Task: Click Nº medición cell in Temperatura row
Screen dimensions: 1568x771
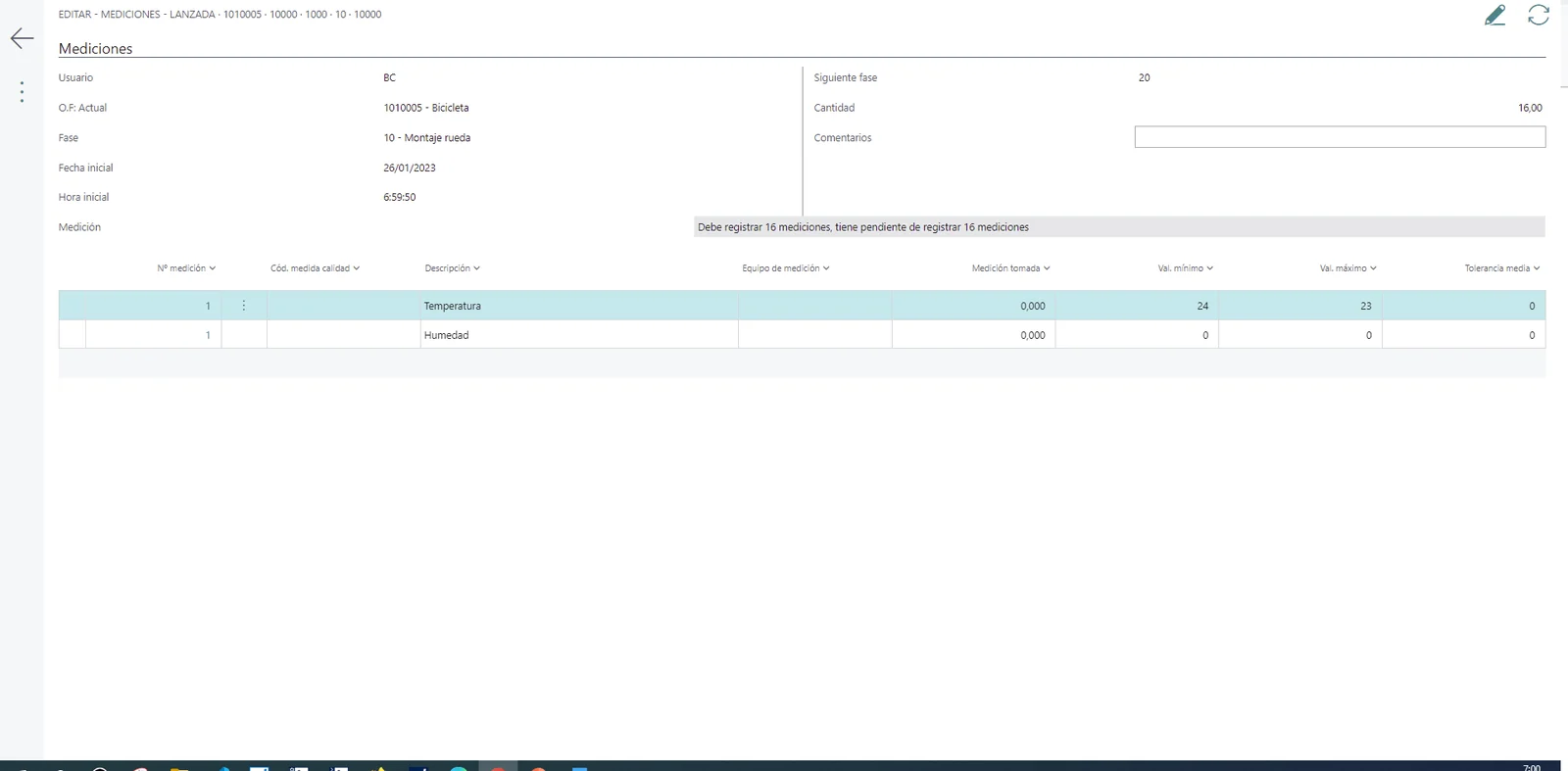Action: click(x=154, y=306)
